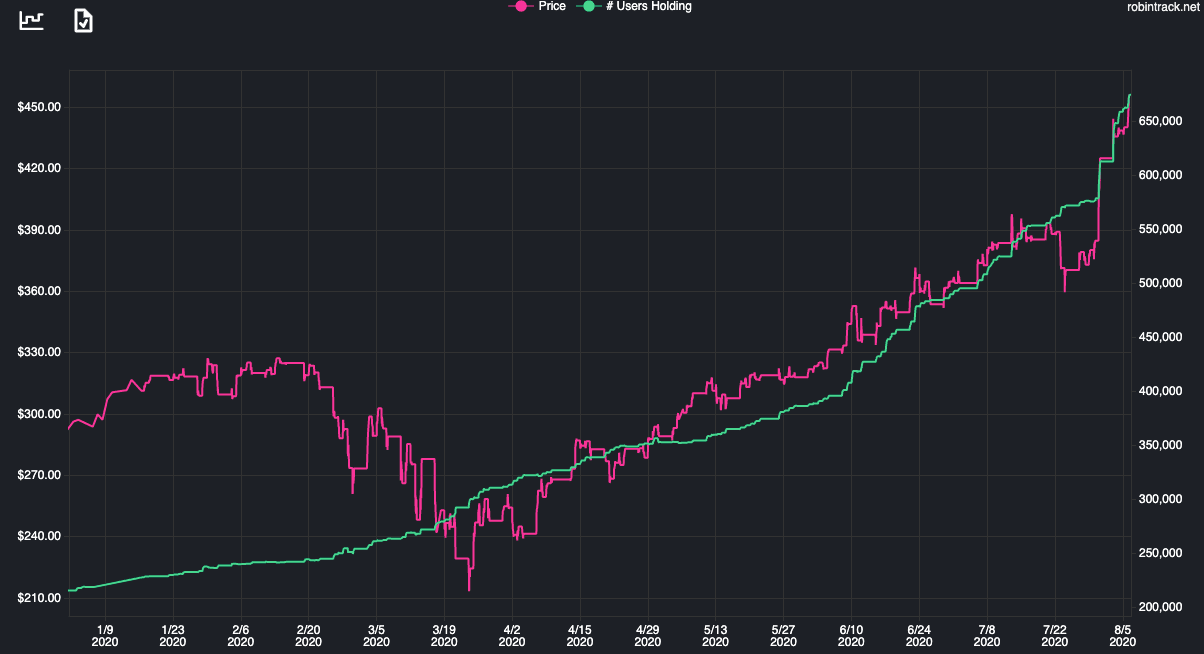Click the 200,000 users axis label
This screenshot has width=1204, height=654.
click(x=1159, y=607)
